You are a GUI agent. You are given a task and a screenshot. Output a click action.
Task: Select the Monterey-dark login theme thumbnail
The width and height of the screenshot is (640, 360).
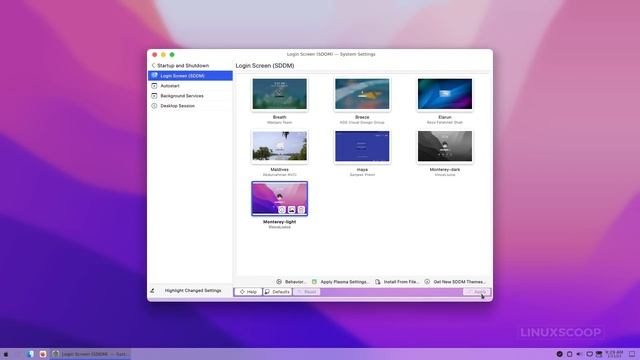click(x=445, y=146)
